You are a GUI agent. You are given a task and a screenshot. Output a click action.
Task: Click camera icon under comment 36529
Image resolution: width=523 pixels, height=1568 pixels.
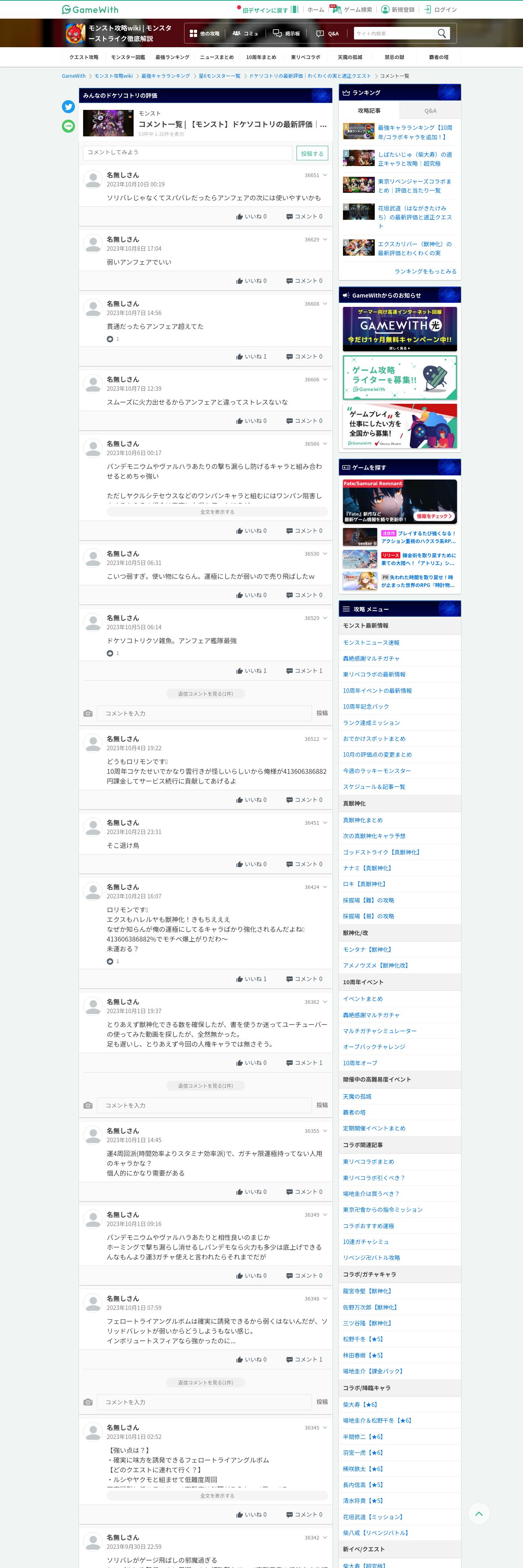pos(88,714)
